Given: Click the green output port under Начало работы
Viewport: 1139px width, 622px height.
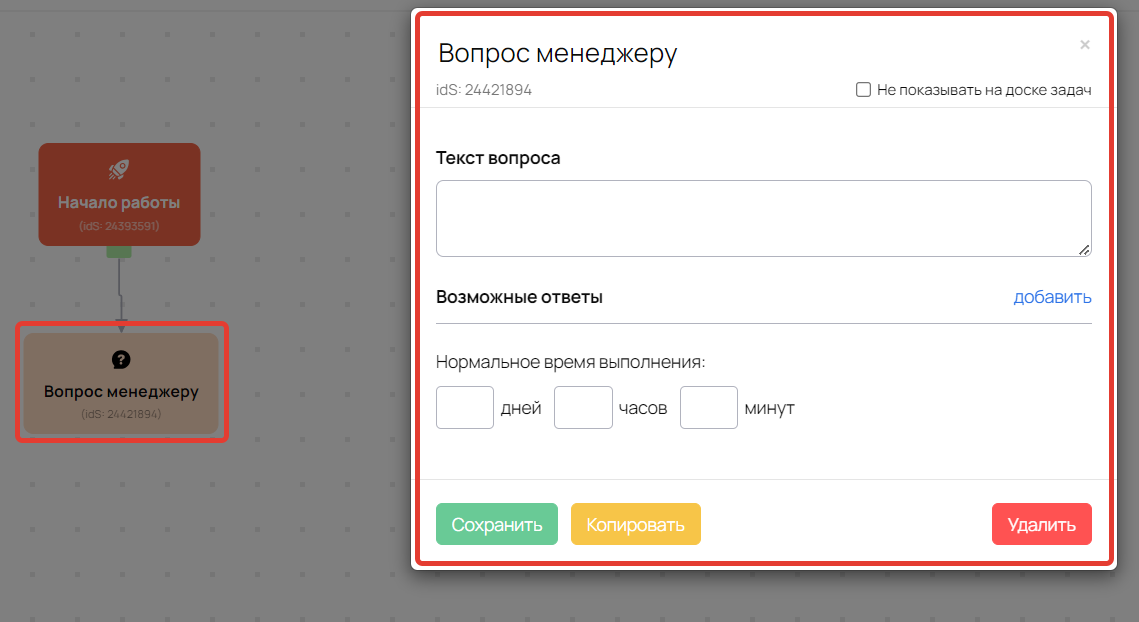Looking at the screenshot, I should coord(119,251).
